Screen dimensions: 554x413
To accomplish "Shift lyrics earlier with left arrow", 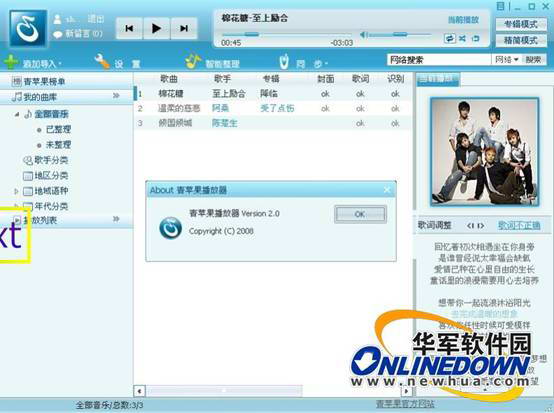I will pyautogui.click(x=470, y=226).
